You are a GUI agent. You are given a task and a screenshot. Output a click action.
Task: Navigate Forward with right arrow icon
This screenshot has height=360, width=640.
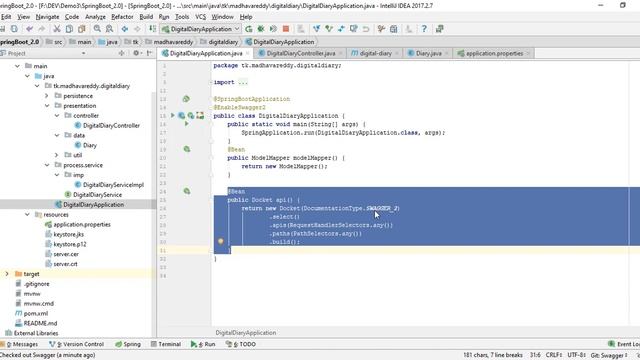[137, 29]
